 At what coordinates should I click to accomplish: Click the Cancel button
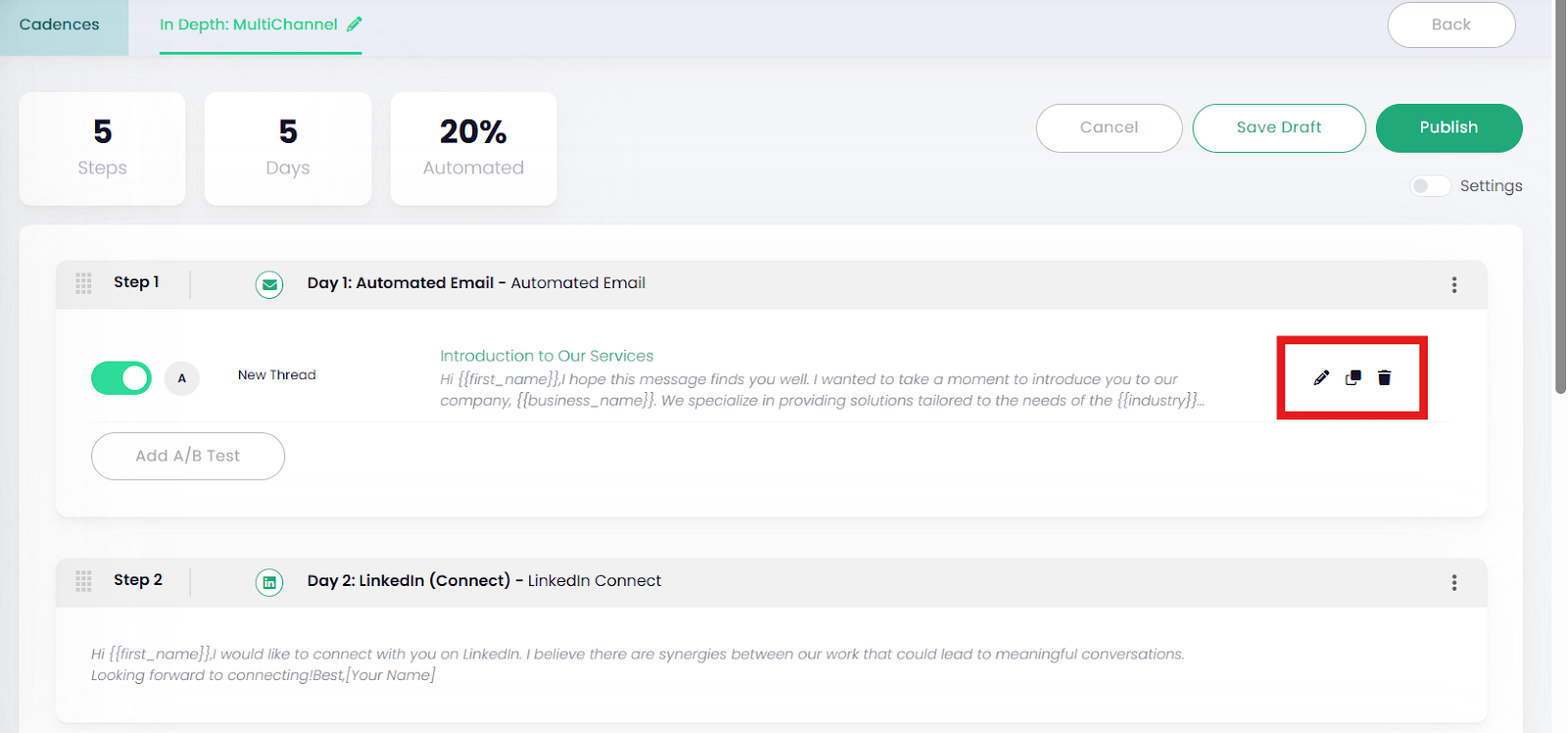pyautogui.click(x=1108, y=127)
